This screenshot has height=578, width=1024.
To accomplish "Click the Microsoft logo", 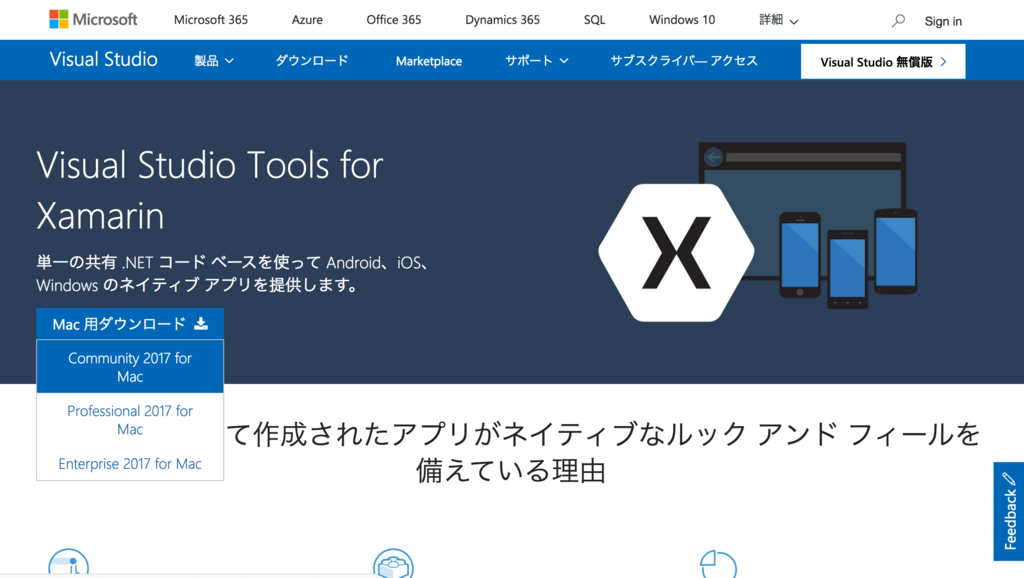I will (93, 20).
